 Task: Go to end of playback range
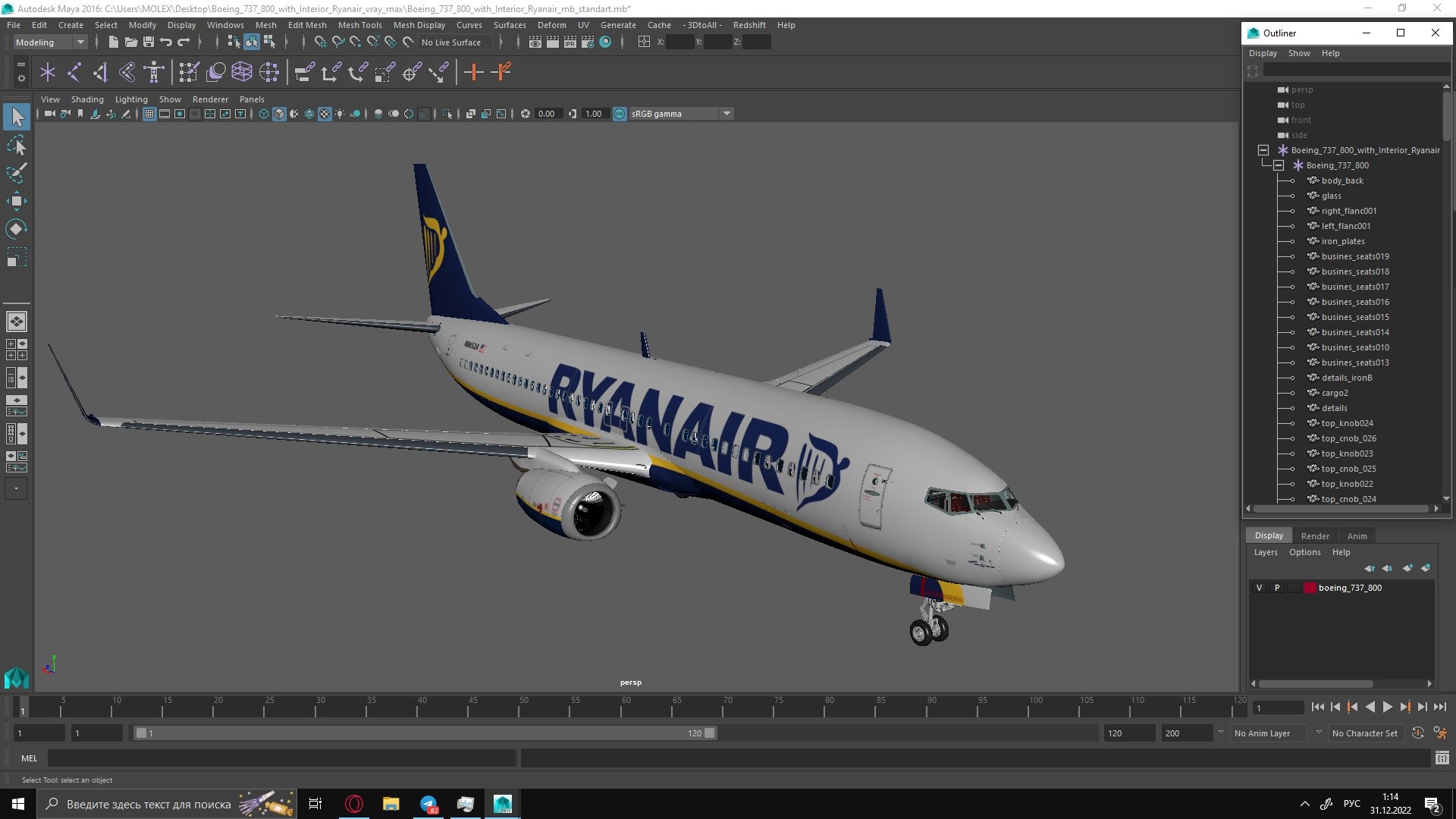(1439, 707)
